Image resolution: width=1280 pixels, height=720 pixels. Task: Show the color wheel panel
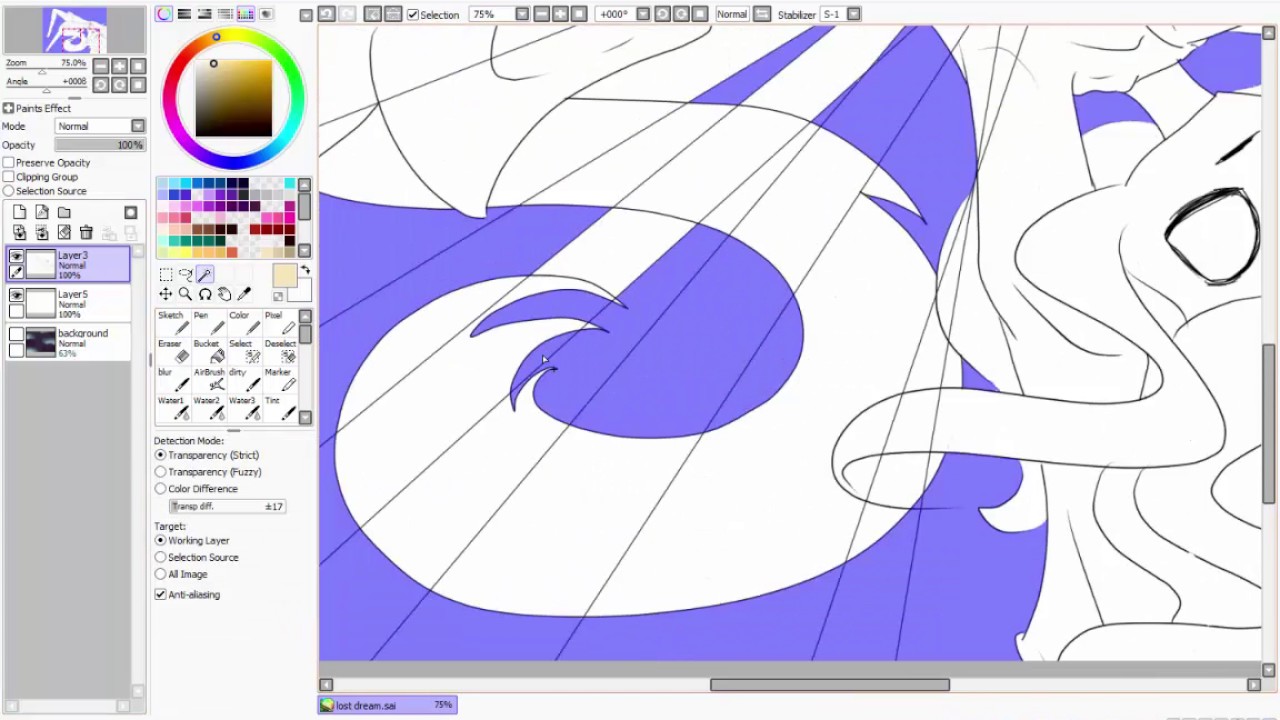(x=164, y=14)
